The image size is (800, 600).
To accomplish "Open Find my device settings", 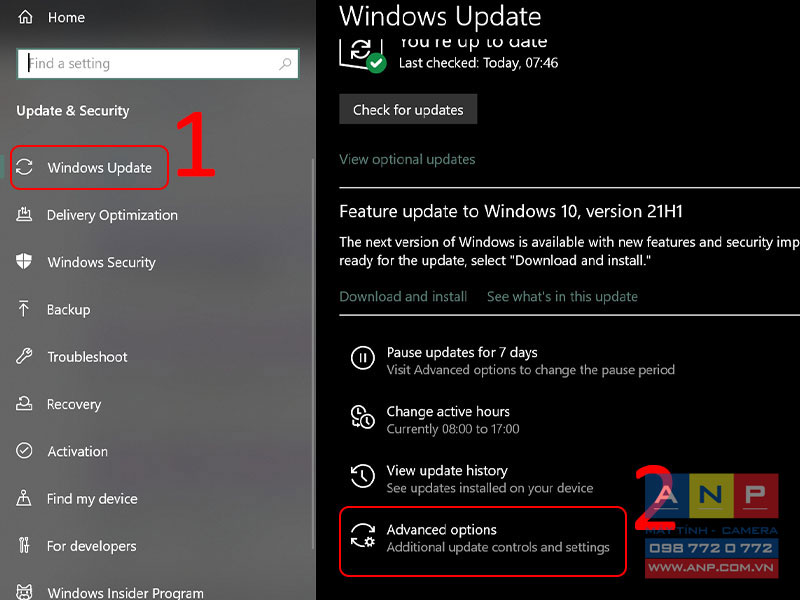I will [x=92, y=498].
